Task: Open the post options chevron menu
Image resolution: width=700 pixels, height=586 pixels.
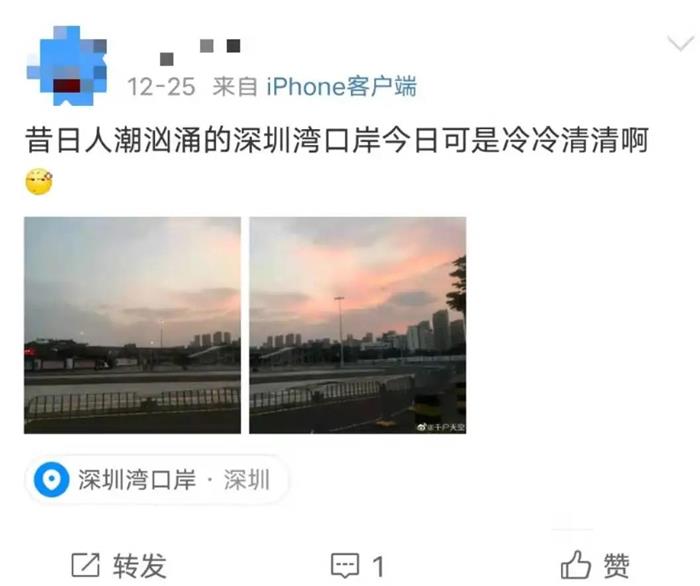Action: (680, 43)
